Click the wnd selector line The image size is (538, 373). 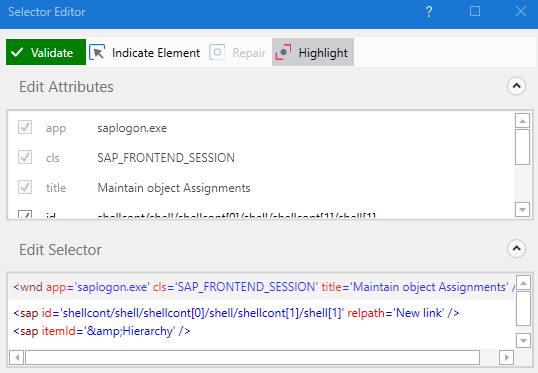[264, 287]
